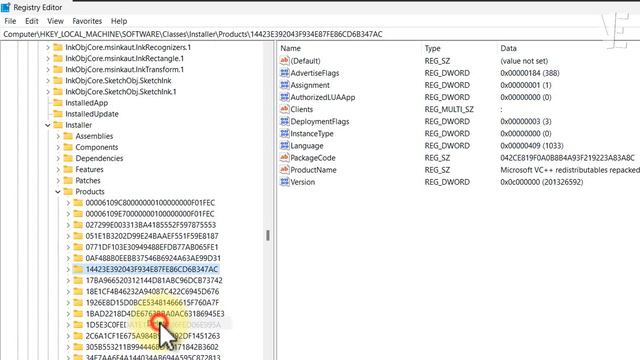Expand the Features key
The width and height of the screenshot is (640, 360).
pyautogui.click(x=58, y=169)
